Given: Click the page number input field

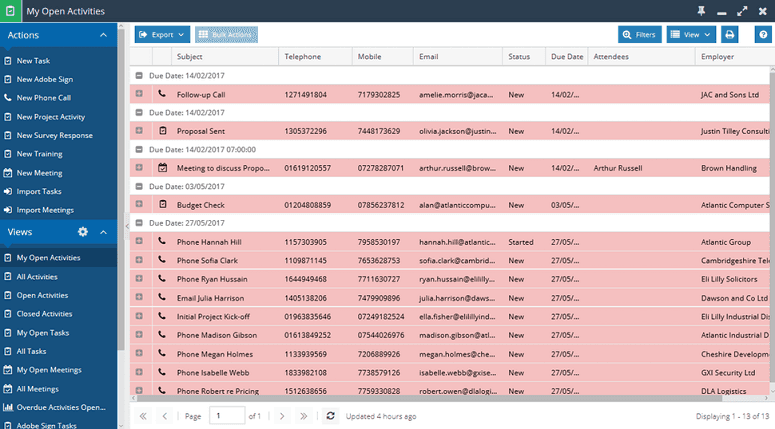Looking at the screenshot, I should [227, 416].
